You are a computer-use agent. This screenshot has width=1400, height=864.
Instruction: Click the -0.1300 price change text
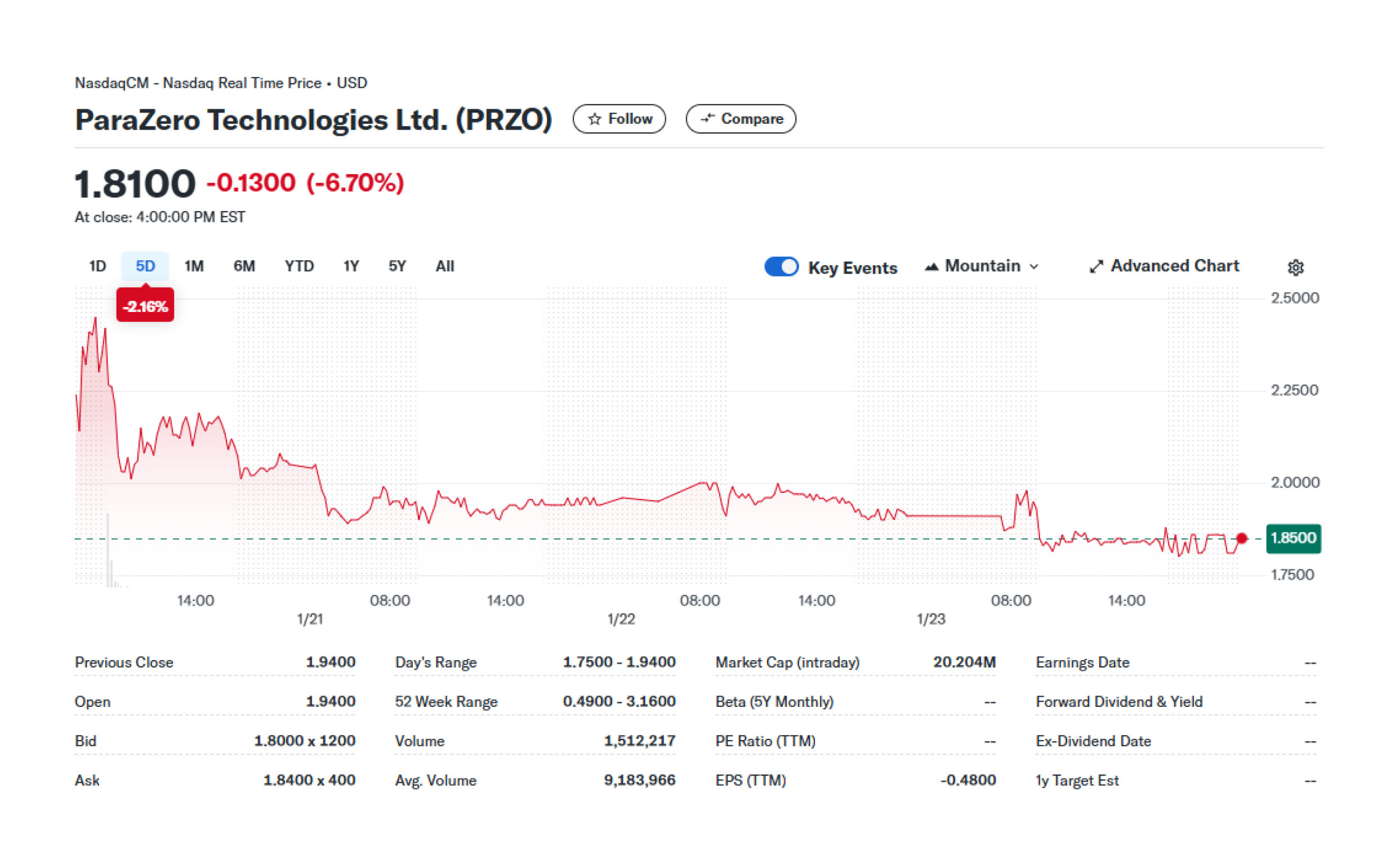click(251, 183)
